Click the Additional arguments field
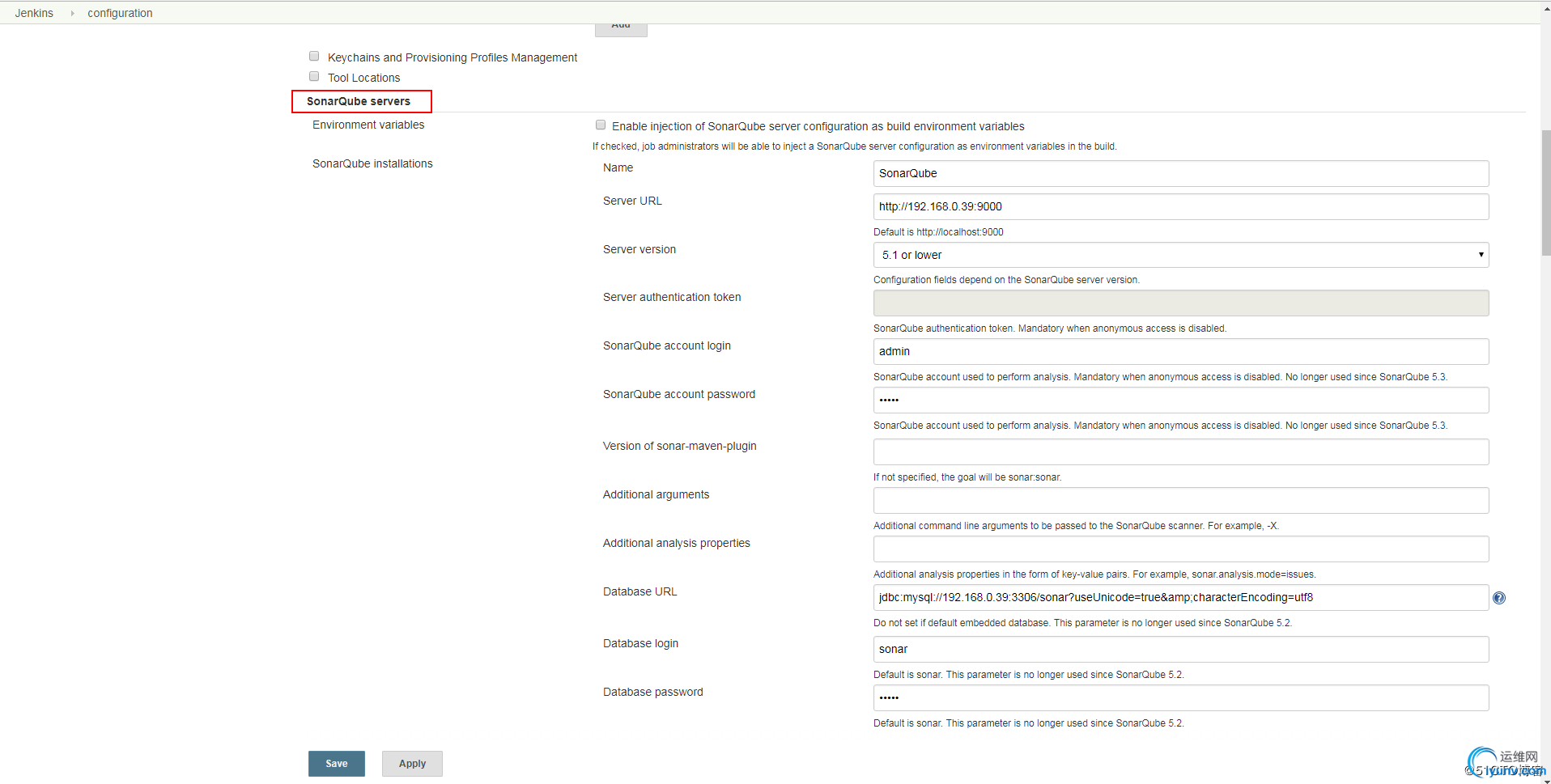 (x=1181, y=500)
